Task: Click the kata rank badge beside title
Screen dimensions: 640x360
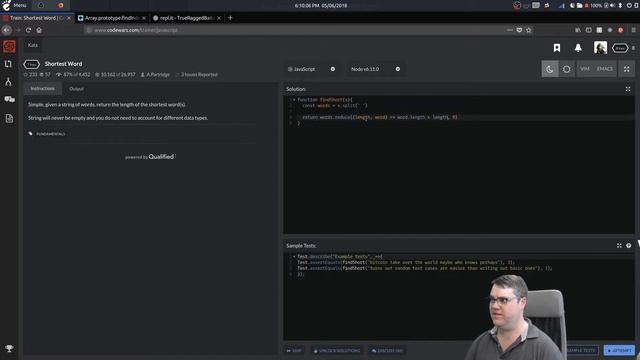Action: pos(31,64)
